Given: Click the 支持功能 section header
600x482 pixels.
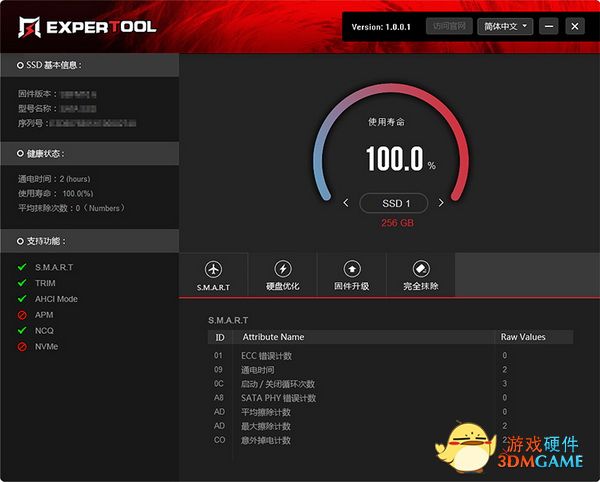Looking at the screenshot, I should pos(90,241).
